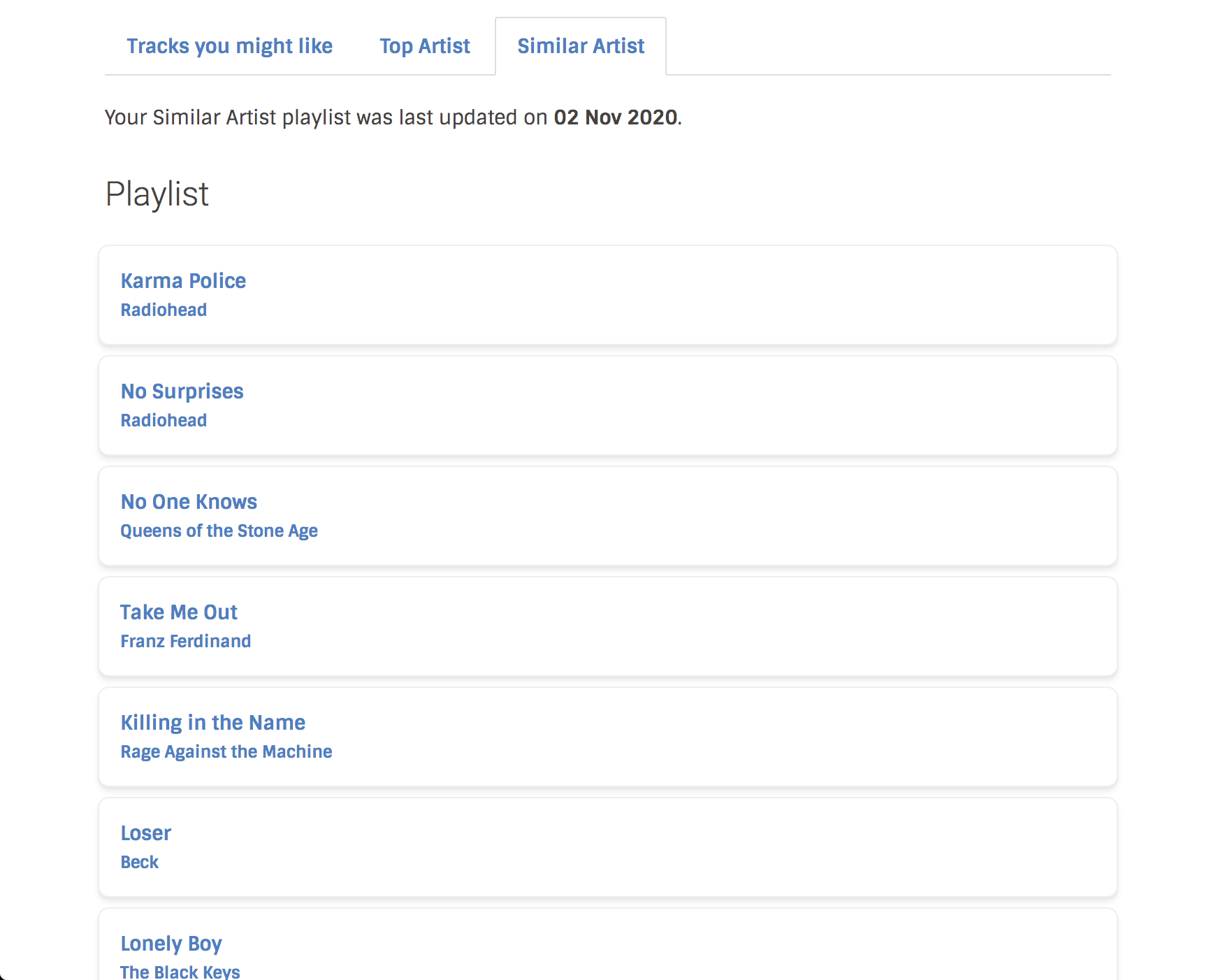Open the No Surprises track link
This screenshot has width=1216, height=980.
(x=182, y=391)
